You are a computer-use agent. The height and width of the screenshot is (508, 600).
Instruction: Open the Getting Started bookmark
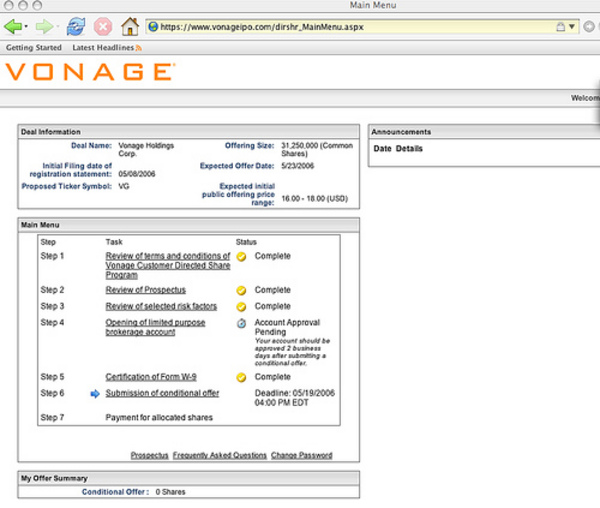[34, 48]
